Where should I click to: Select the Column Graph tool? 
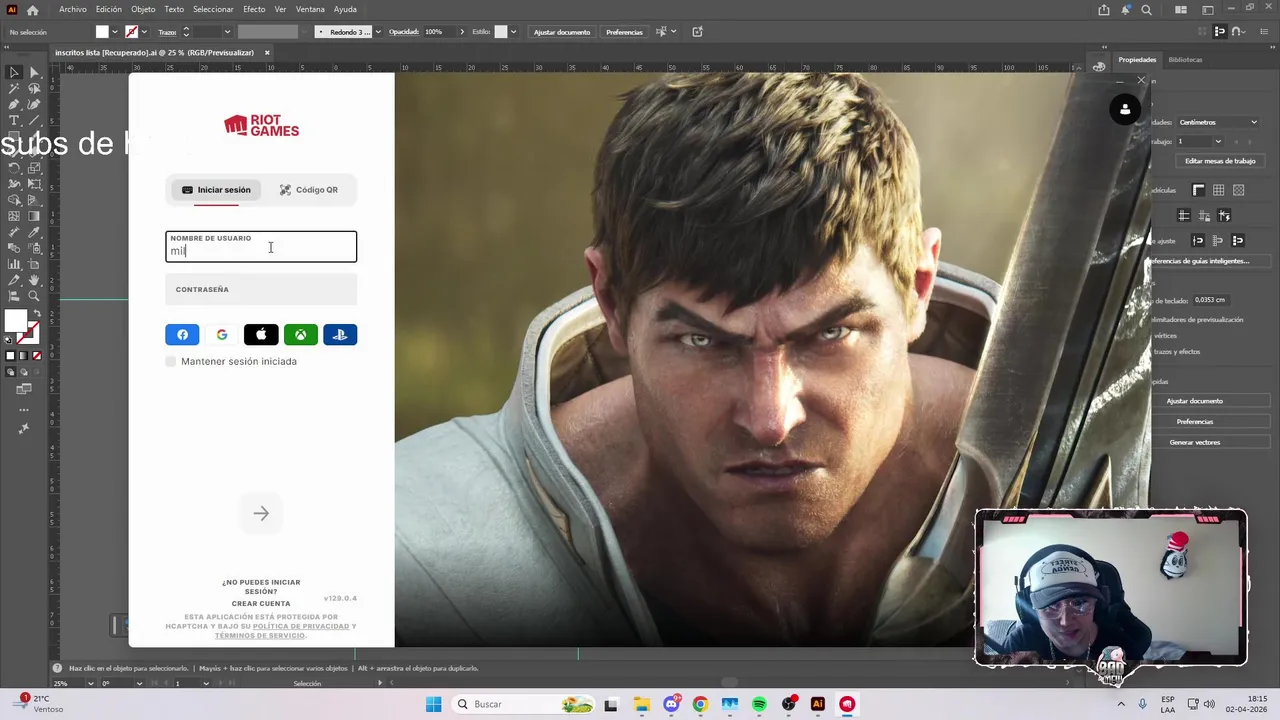point(14,264)
